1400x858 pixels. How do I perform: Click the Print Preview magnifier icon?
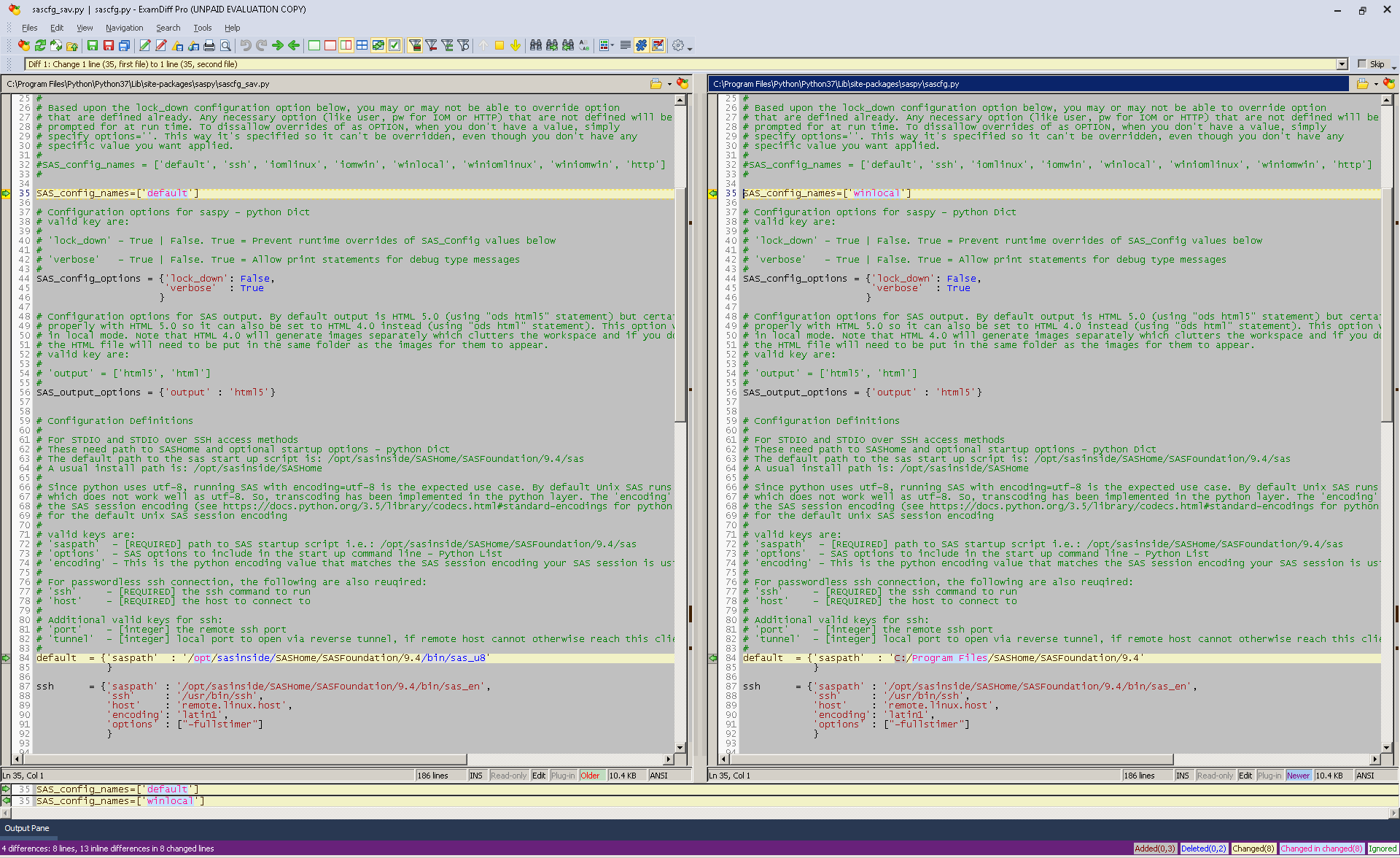coord(226,46)
